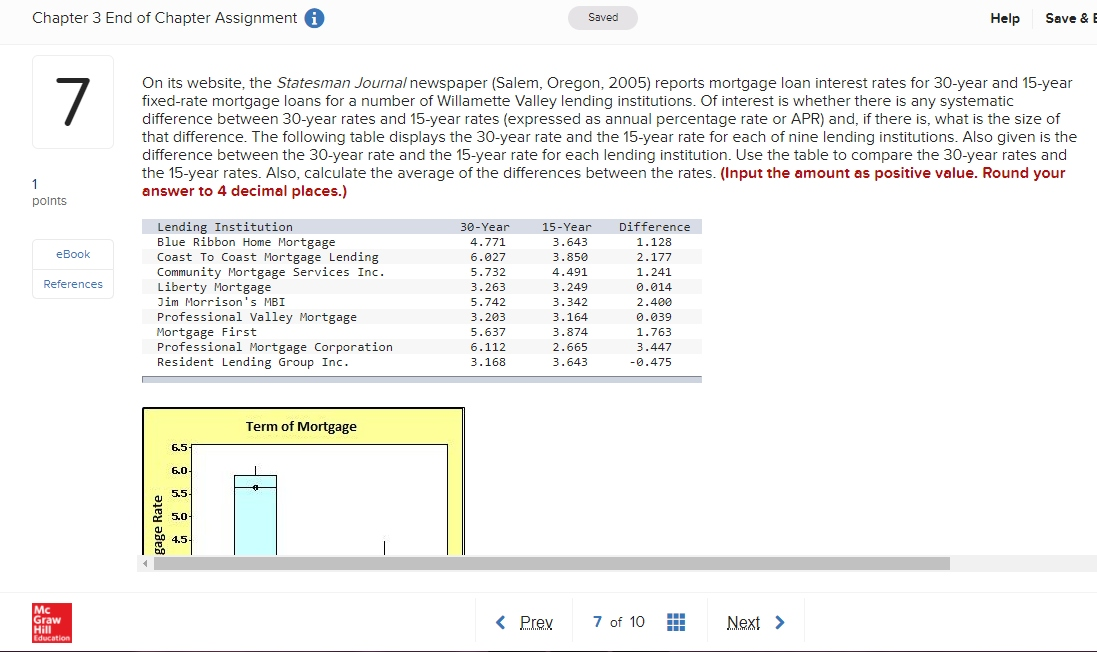Open the Help menu

pos(1005,18)
